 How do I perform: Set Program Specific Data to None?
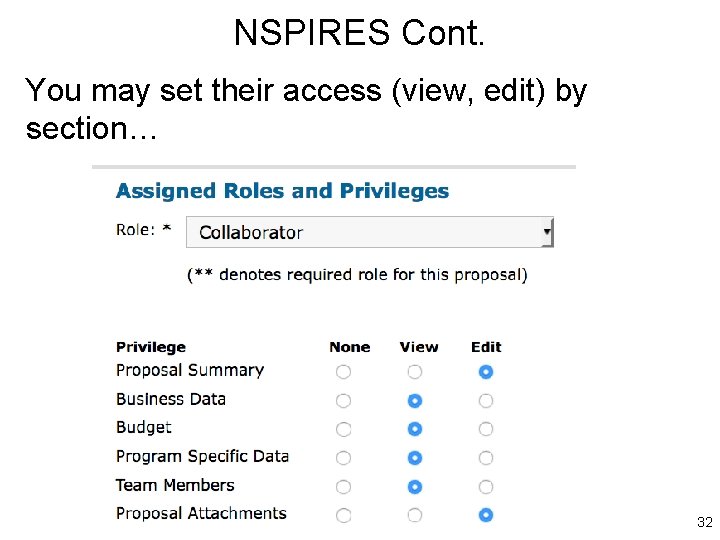pos(344,458)
